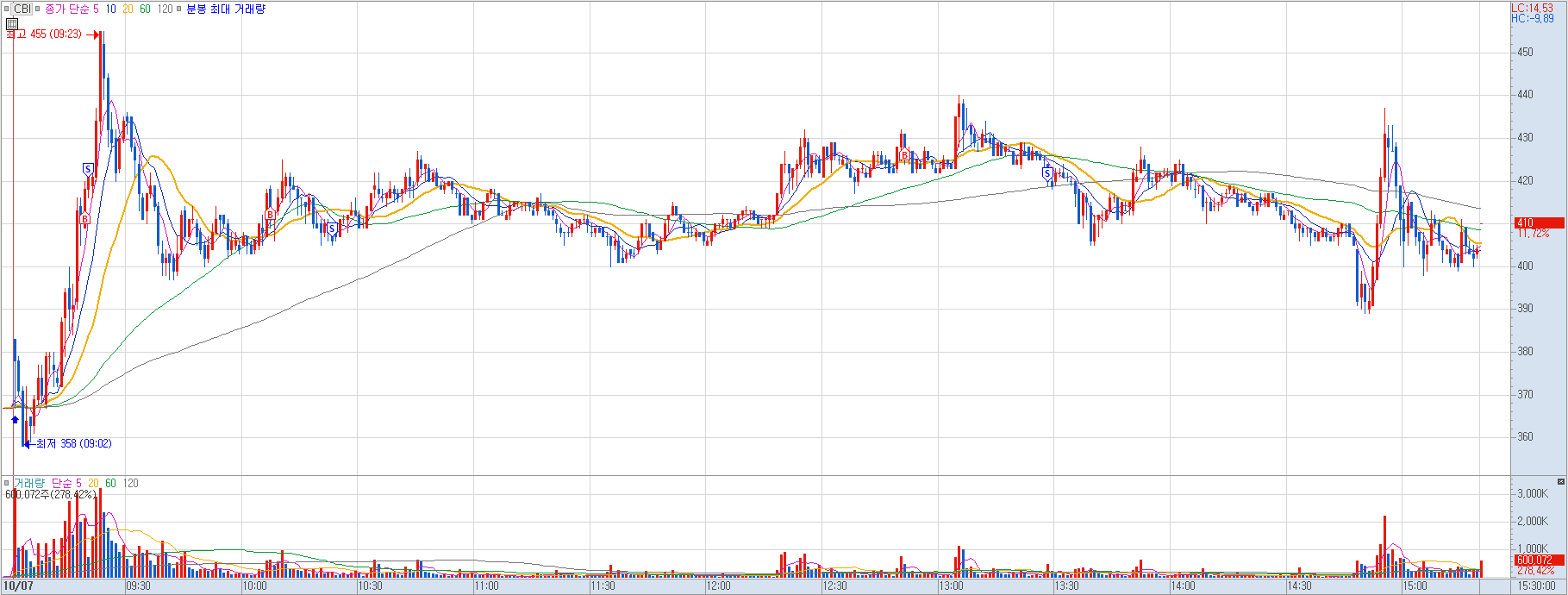The height and width of the screenshot is (595, 1568).
Task: Click the 12:00 time axis label
Action: (719, 586)
